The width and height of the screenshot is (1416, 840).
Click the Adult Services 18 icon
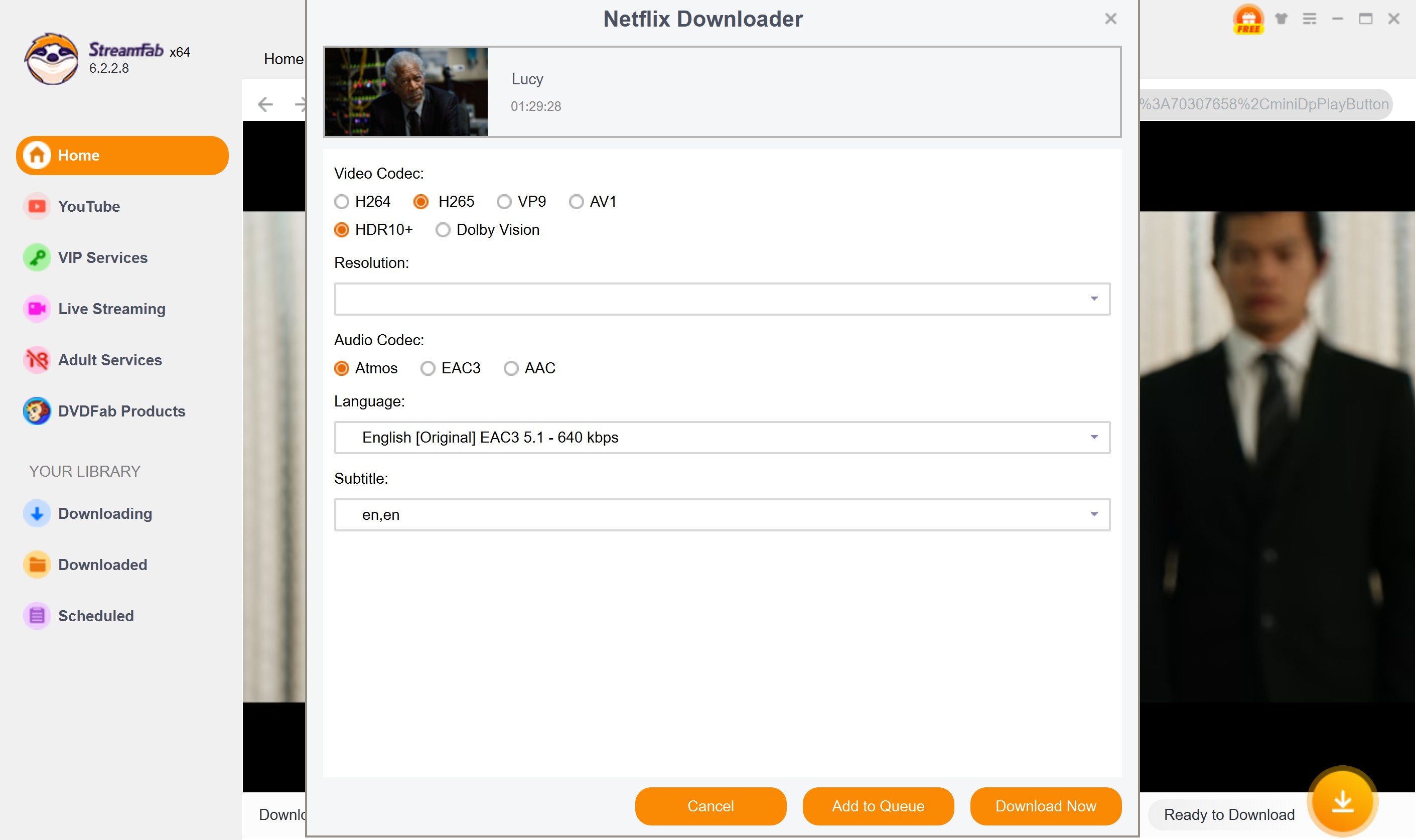click(x=37, y=360)
